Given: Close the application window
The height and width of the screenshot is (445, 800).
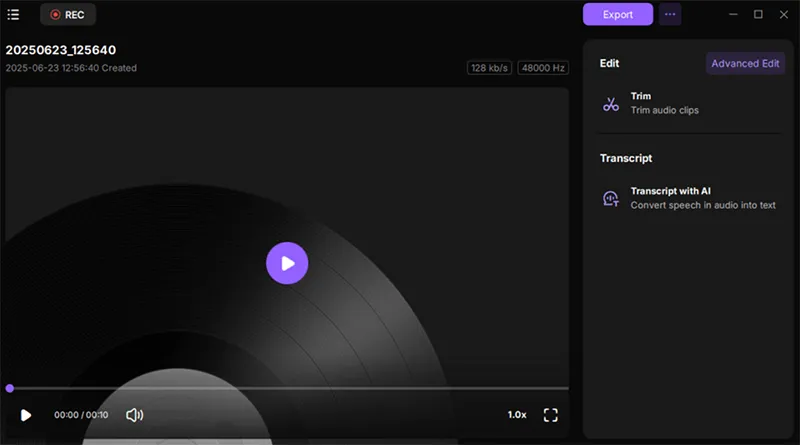Looking at the screenshot, I should 784,14.
